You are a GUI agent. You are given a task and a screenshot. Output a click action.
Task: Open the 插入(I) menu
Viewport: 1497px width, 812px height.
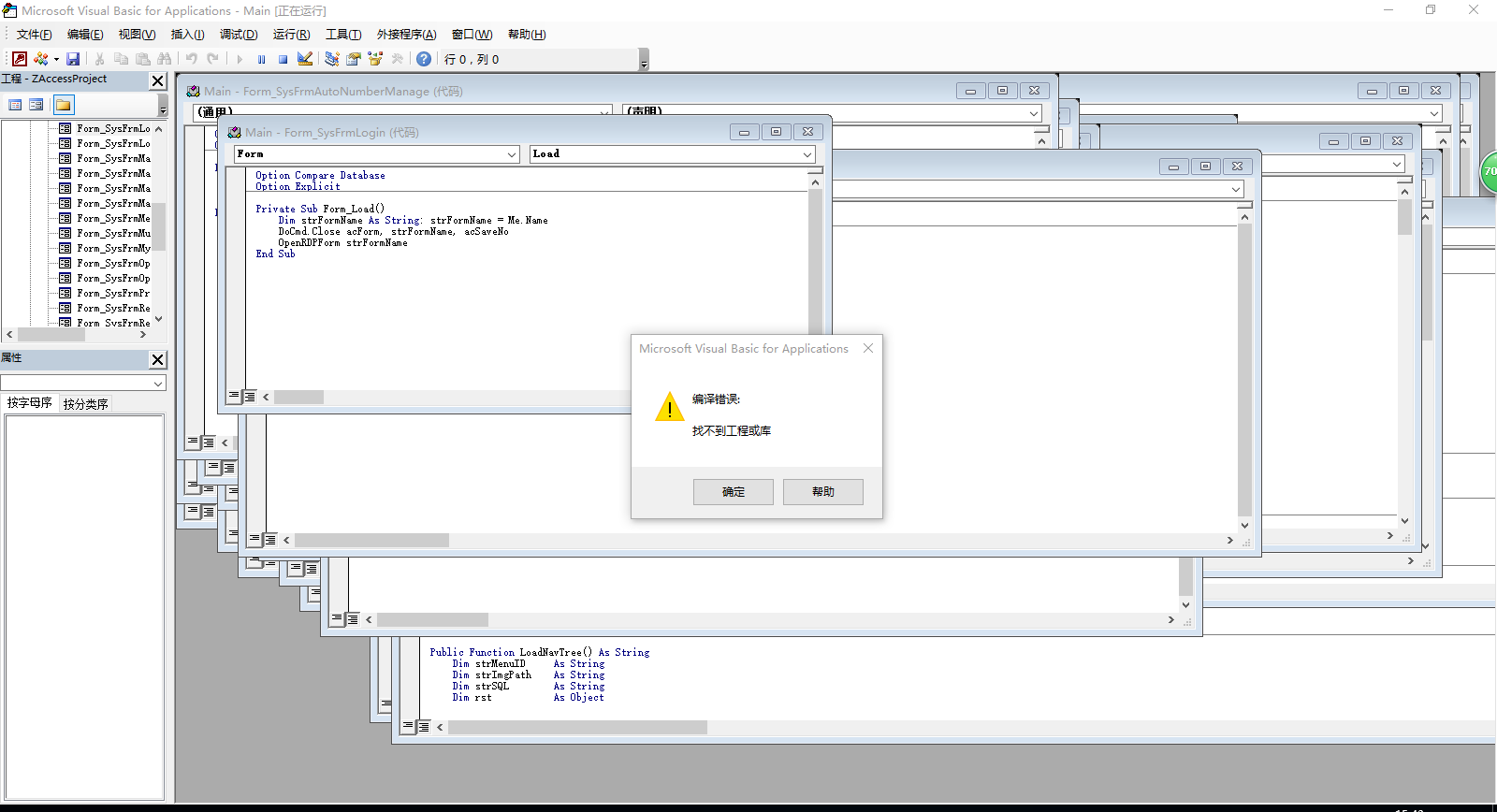[x=187, y=35]
